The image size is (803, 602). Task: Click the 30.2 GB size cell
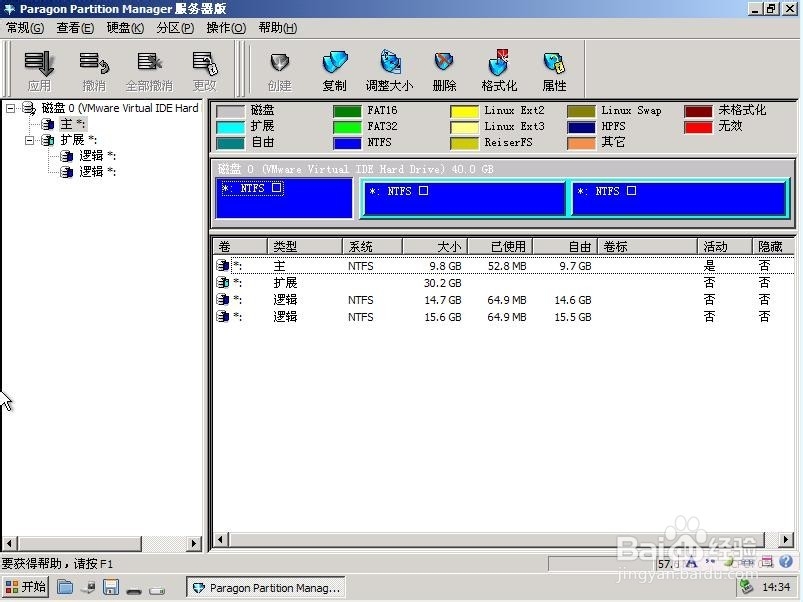click(x=442, y=283)
